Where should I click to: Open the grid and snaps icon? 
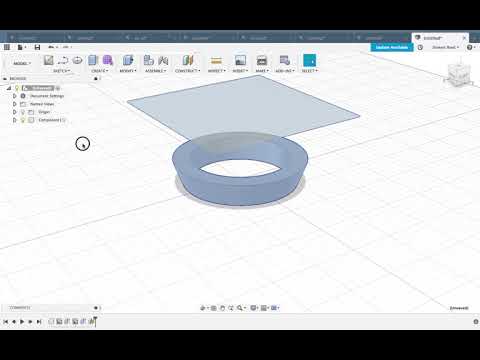[264, 308]
